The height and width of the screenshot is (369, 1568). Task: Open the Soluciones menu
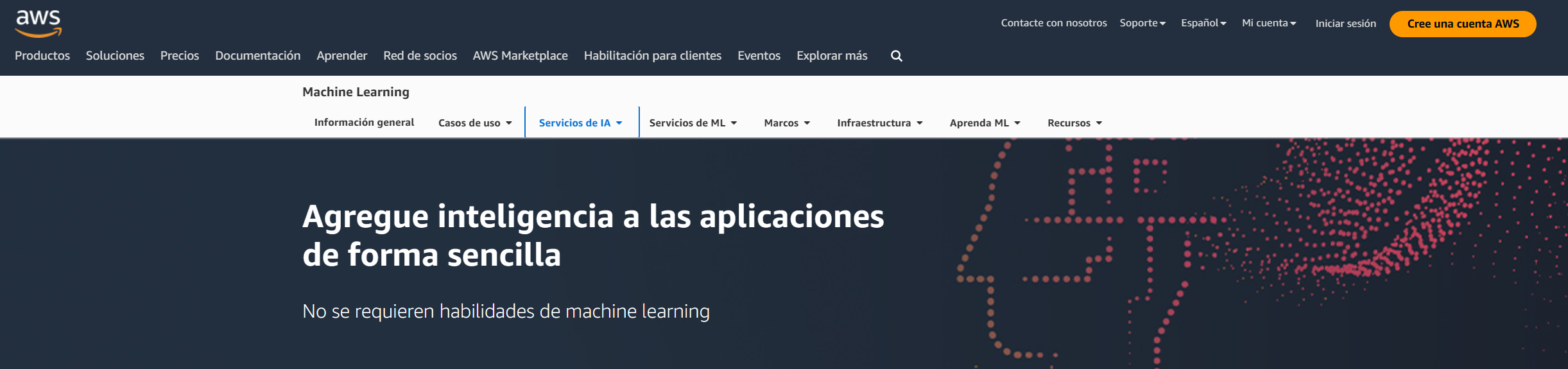click(115, 56)
